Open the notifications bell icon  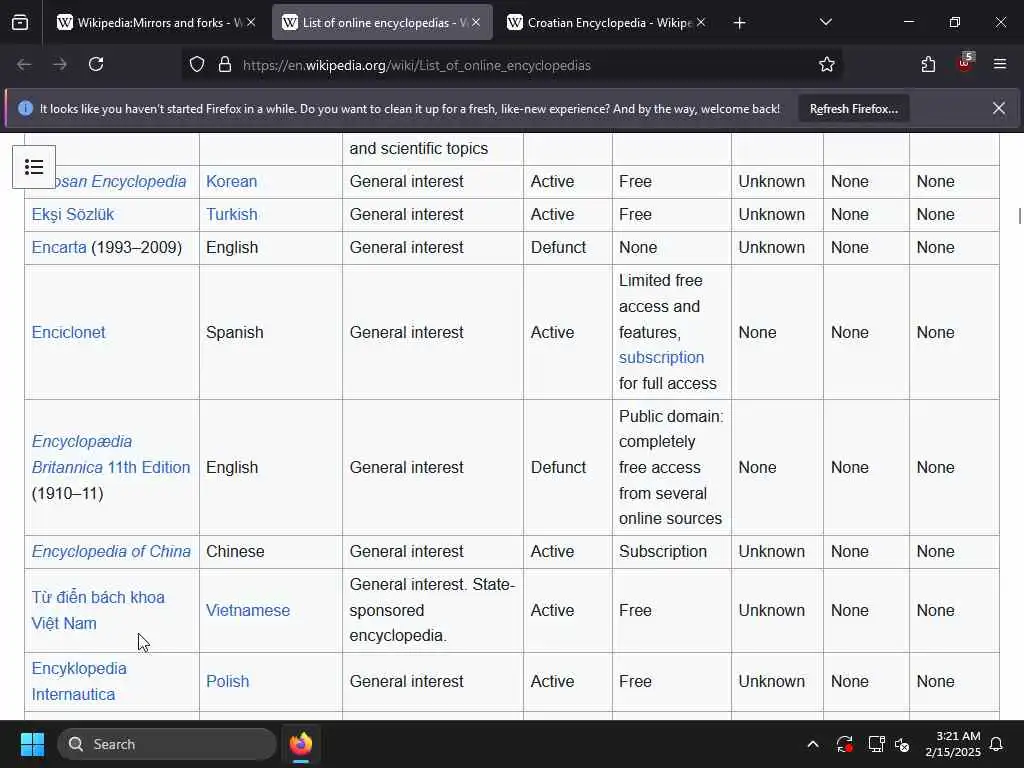(997, 744)
